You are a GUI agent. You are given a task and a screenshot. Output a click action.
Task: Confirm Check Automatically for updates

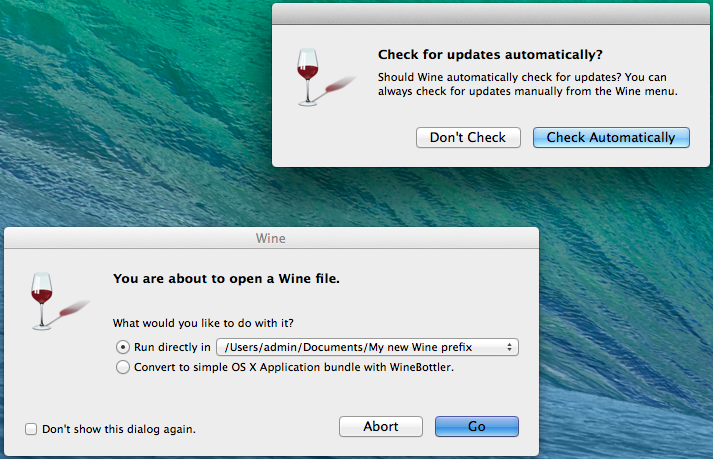611,137
